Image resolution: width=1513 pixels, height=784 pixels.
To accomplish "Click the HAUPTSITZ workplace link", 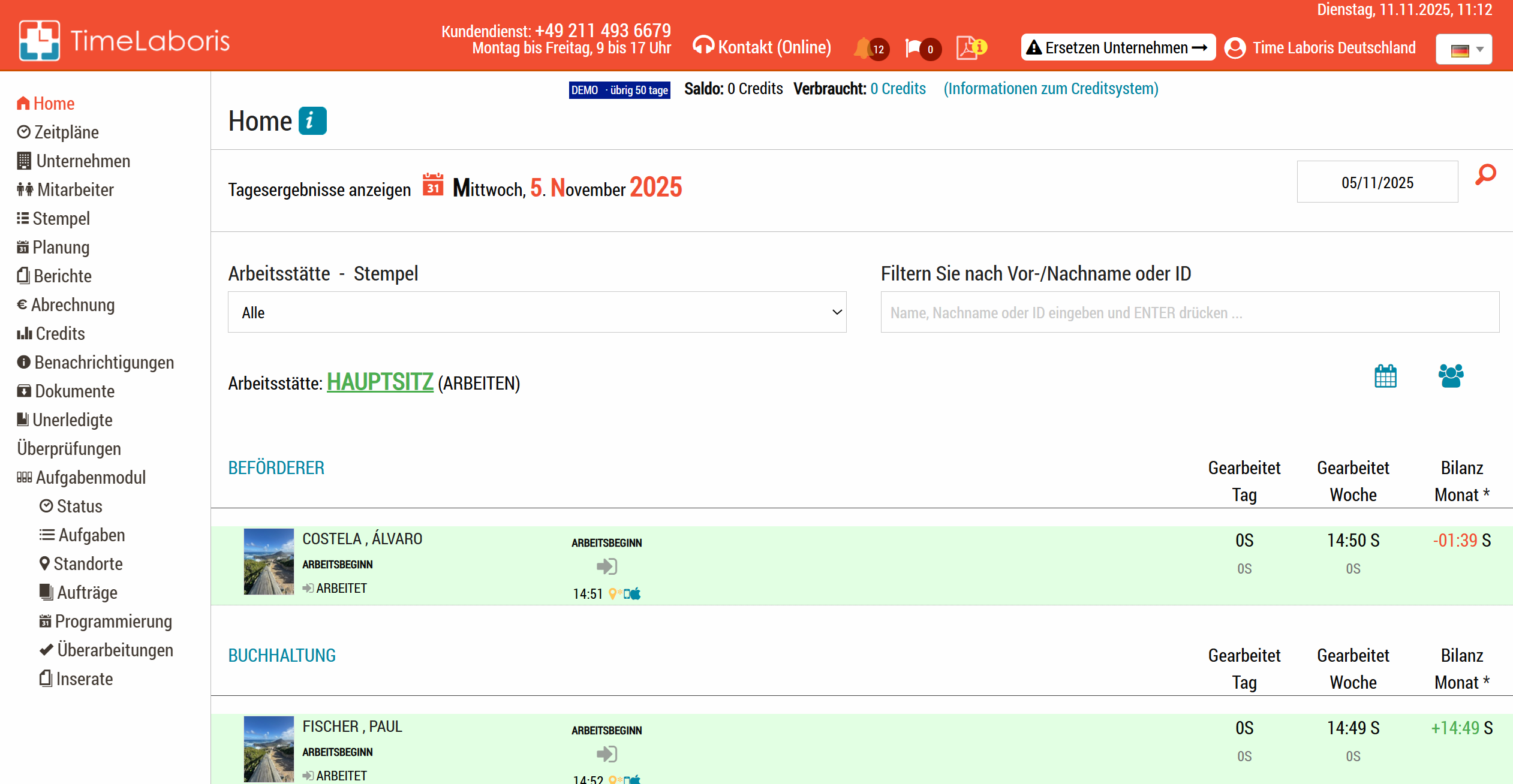I will click(x=380, y=382).
